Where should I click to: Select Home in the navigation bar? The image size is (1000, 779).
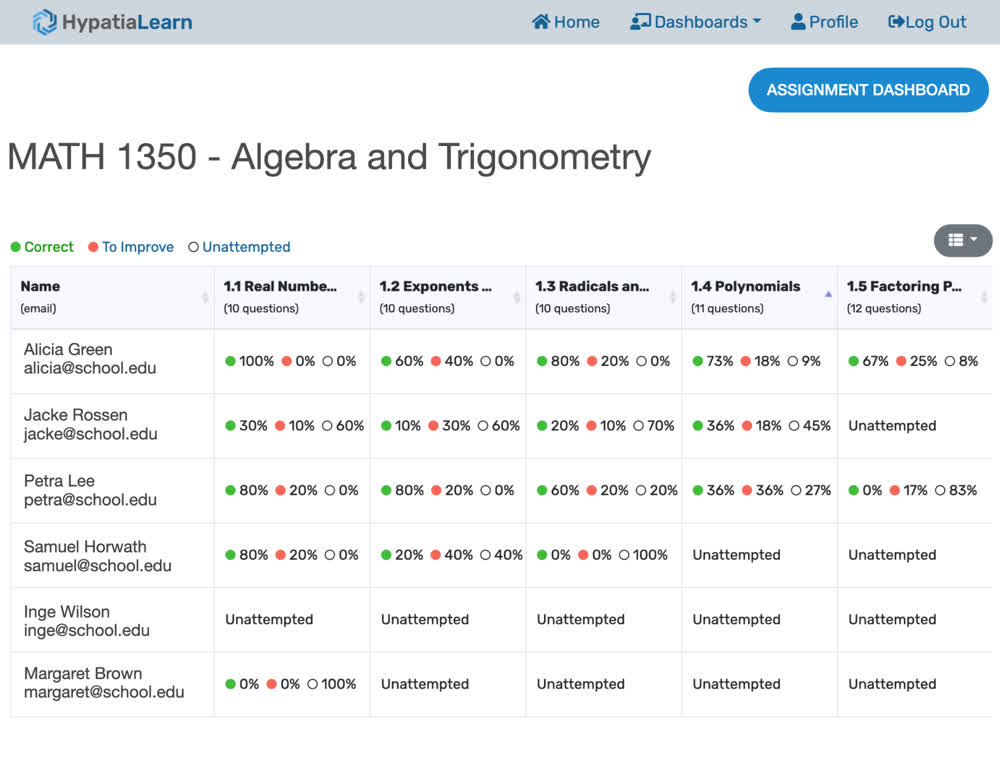coord(566,21)
